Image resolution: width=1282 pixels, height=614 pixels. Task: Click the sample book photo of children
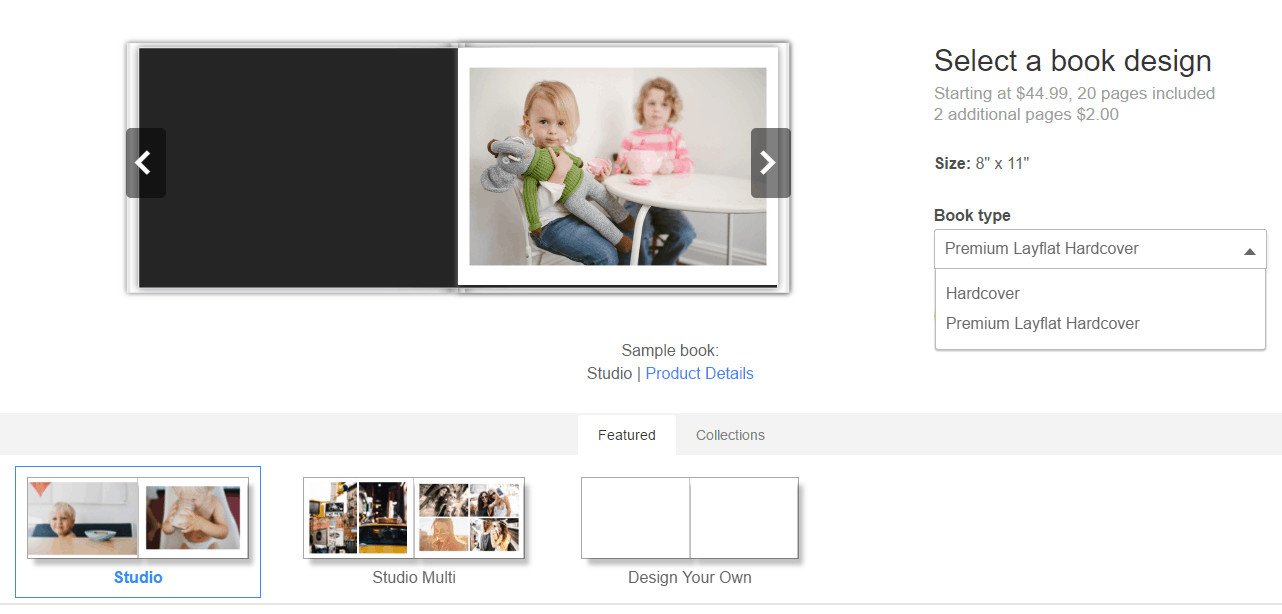(x=618, y=167)
